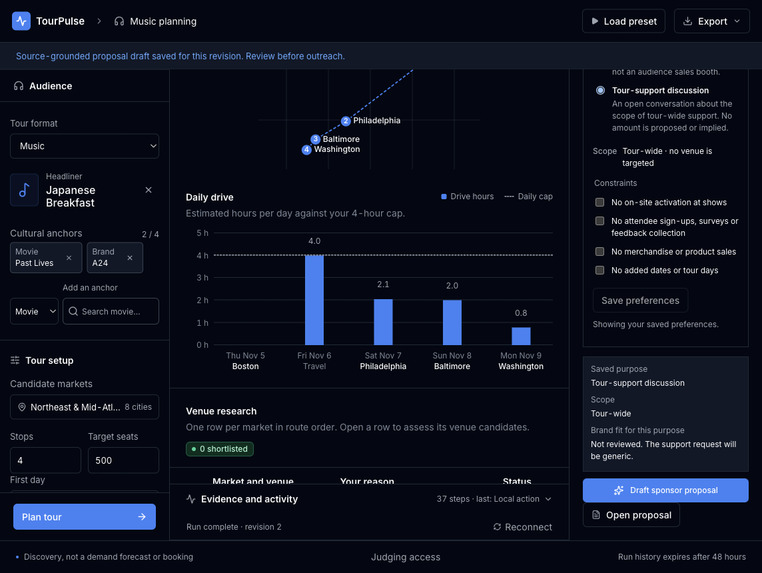Open the Export dropdown chevron
The width and height of the screenshot is (762, 573).
point(737,21)
